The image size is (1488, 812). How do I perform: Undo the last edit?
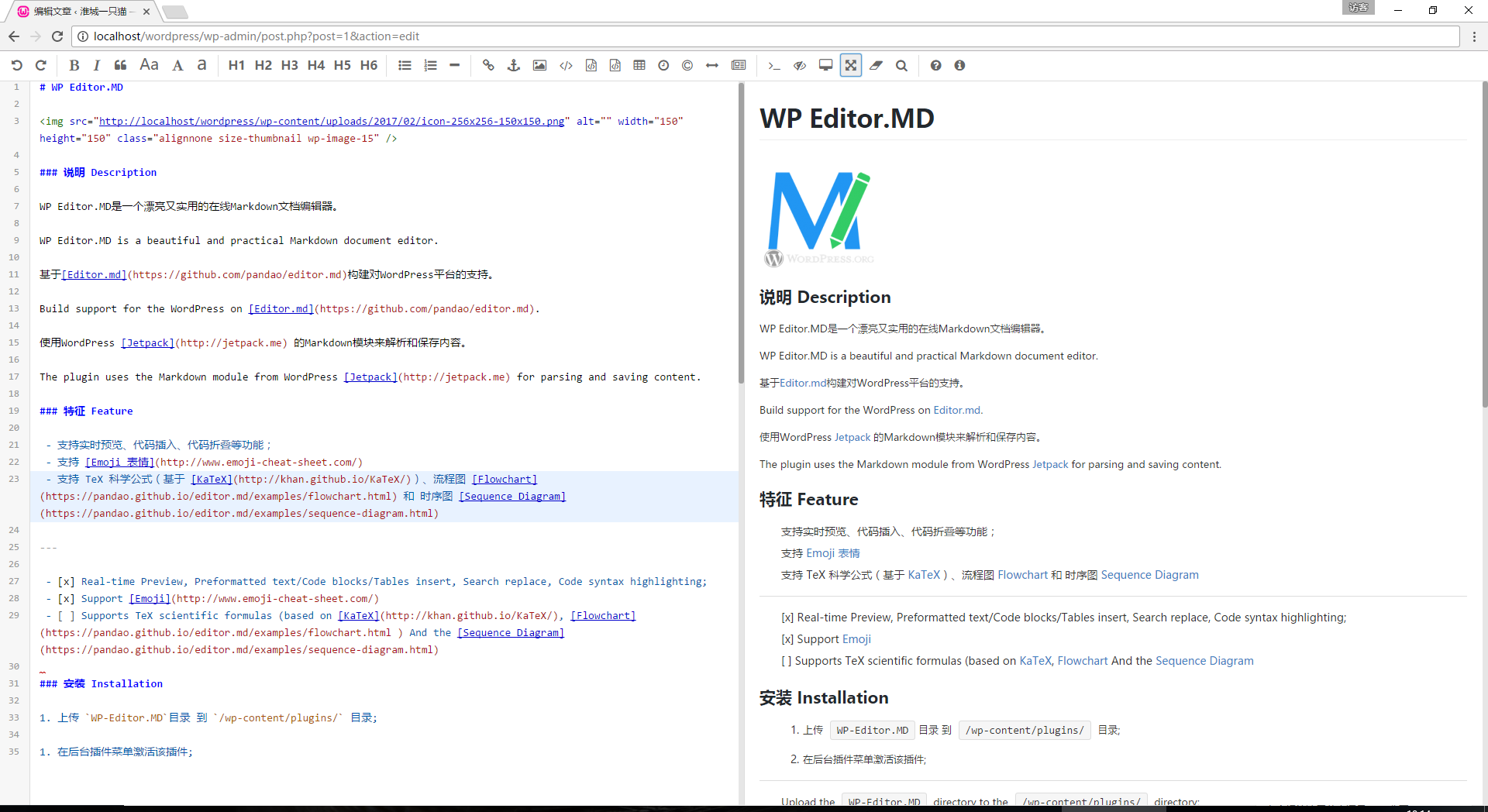click(x=17, y=66)
